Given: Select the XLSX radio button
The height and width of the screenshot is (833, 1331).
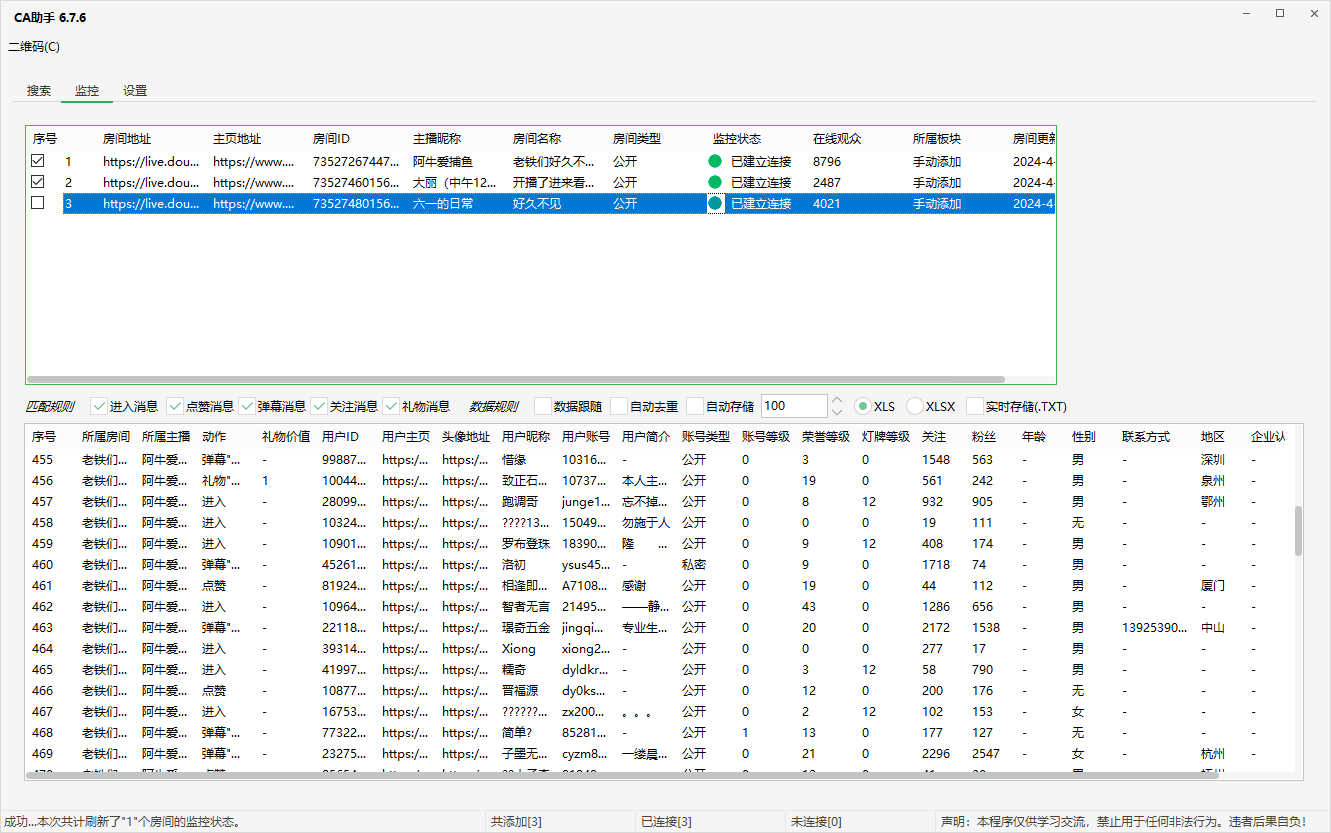Looking at the screenshot, I should pyautogui.click(x=915, y=406).
